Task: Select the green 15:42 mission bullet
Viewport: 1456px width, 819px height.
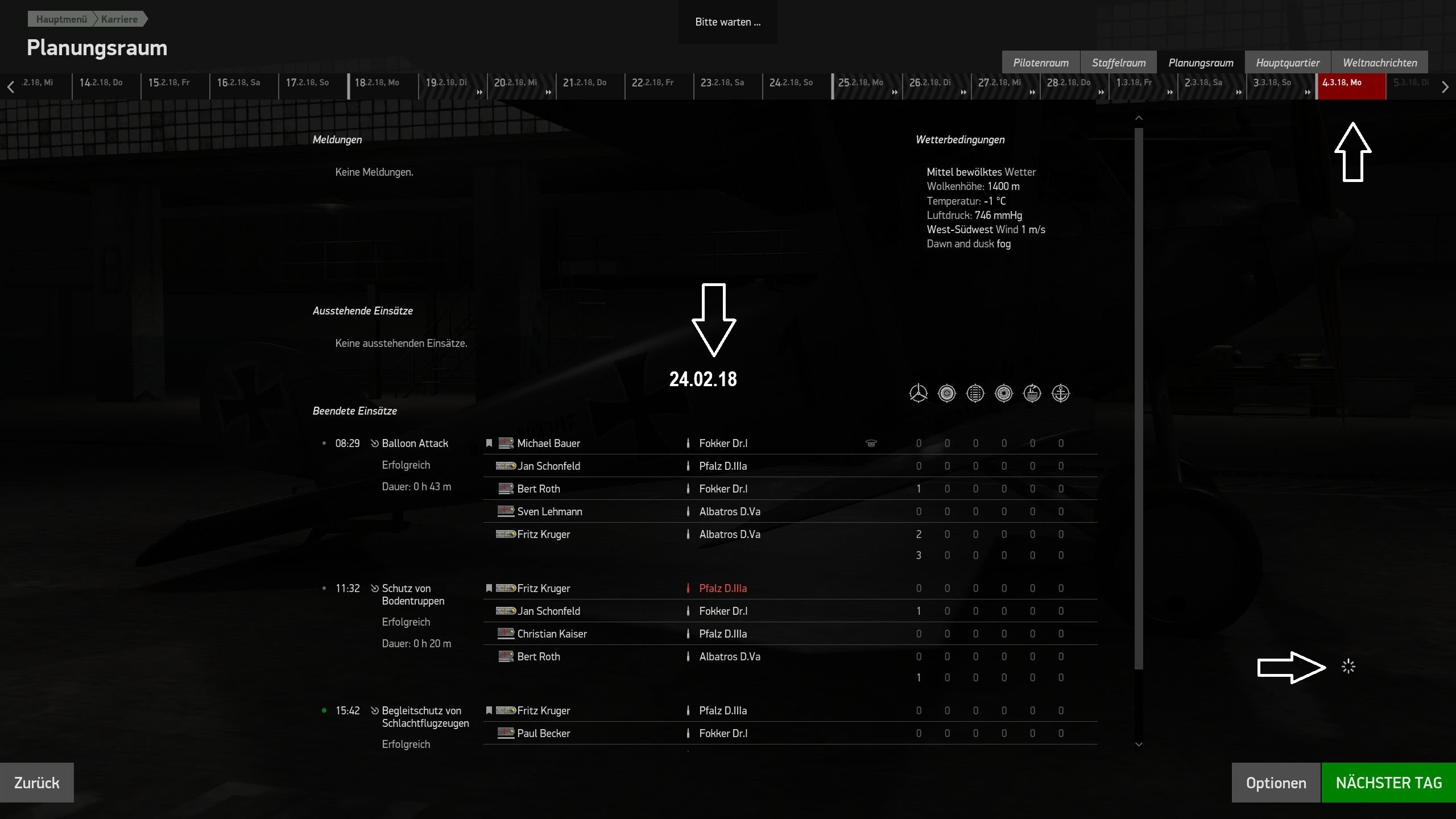Action: [324, 710]
